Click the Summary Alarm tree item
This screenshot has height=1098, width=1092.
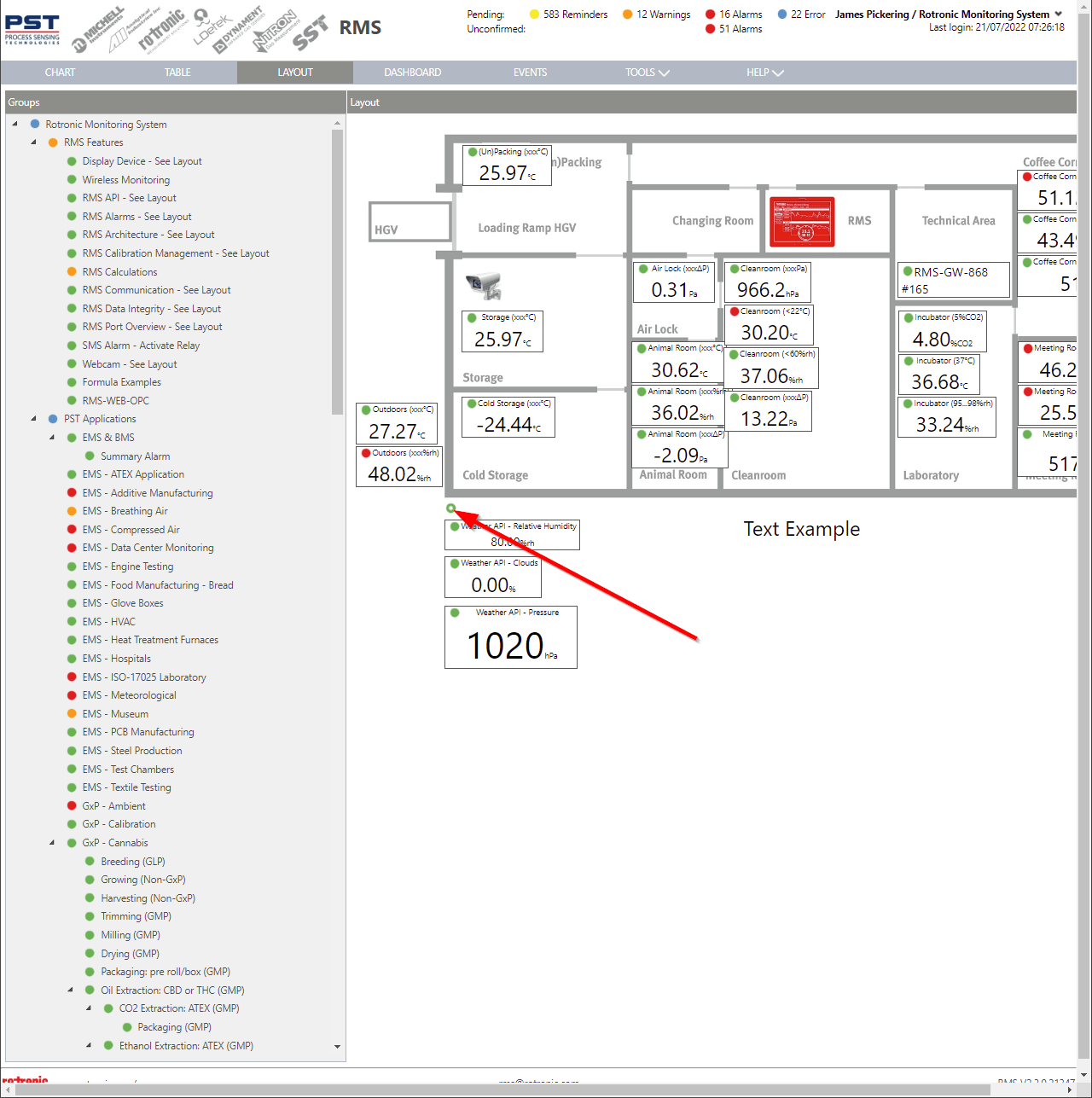[x=134, y=456]
